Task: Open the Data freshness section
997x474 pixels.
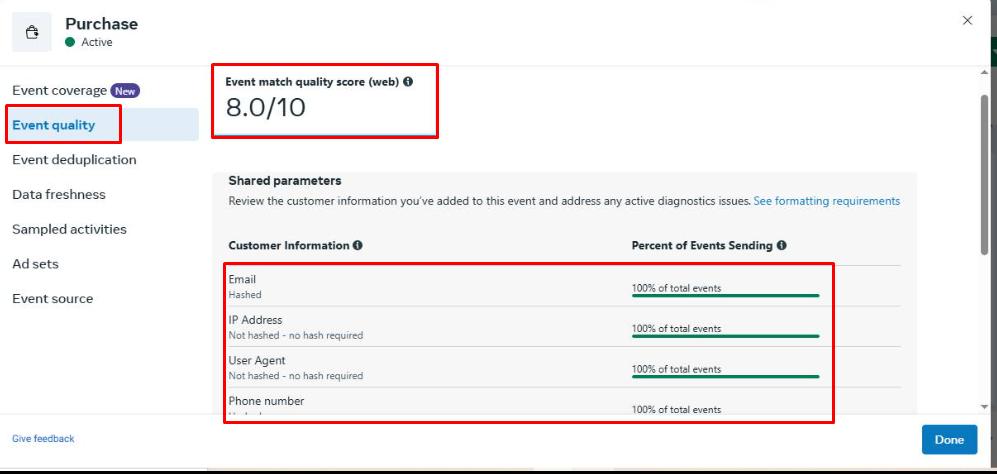Action: 59,194
